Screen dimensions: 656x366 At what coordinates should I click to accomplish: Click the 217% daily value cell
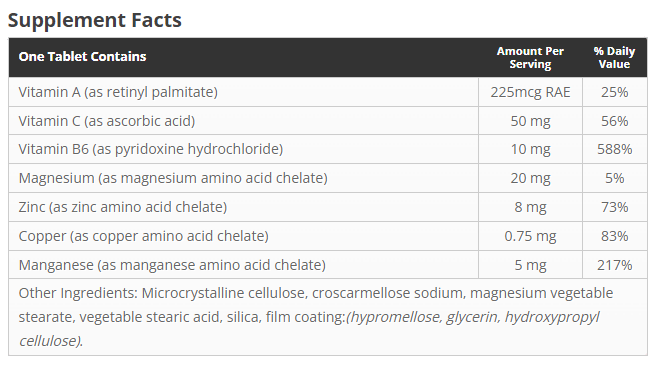(x=615, y=265)
